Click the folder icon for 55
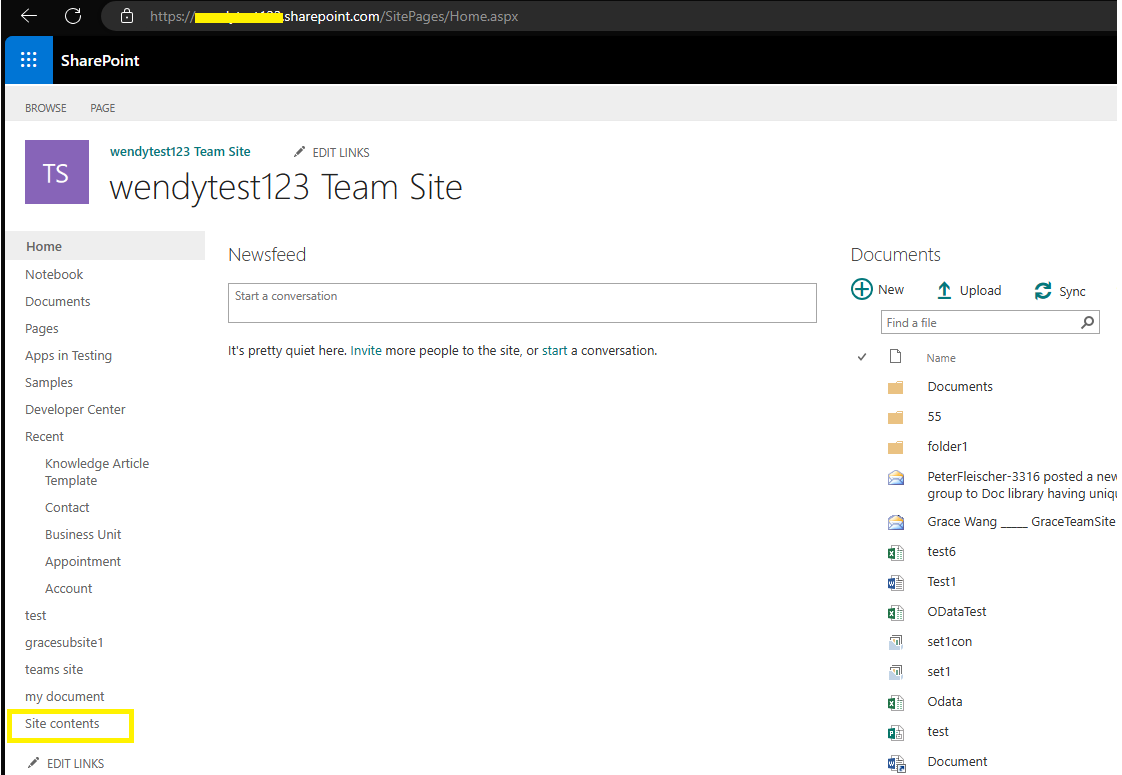Viewport: 1122px width, 775px height. point(895,417)
